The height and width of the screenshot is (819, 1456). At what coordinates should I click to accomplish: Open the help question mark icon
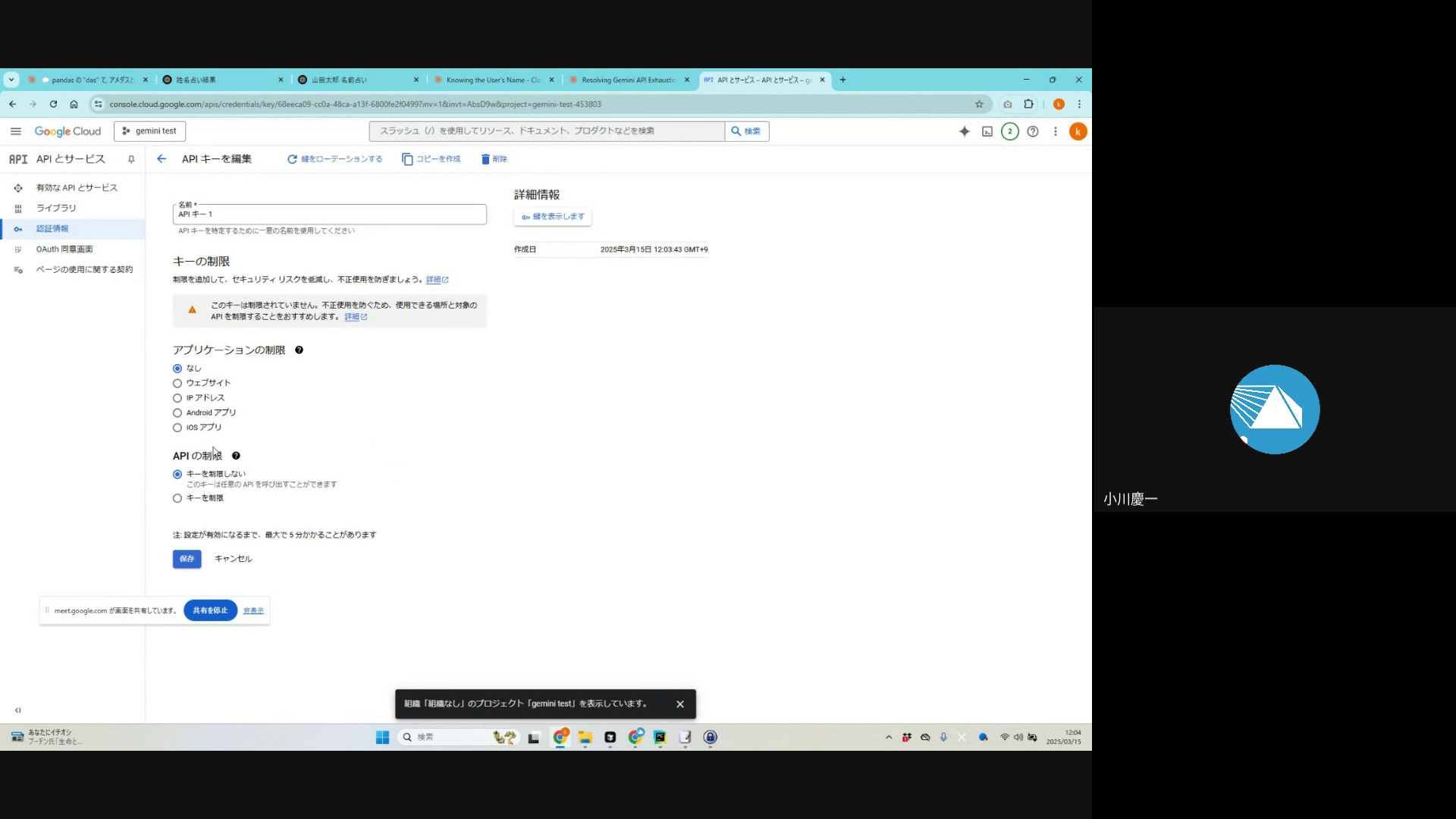click(1032, 131)
